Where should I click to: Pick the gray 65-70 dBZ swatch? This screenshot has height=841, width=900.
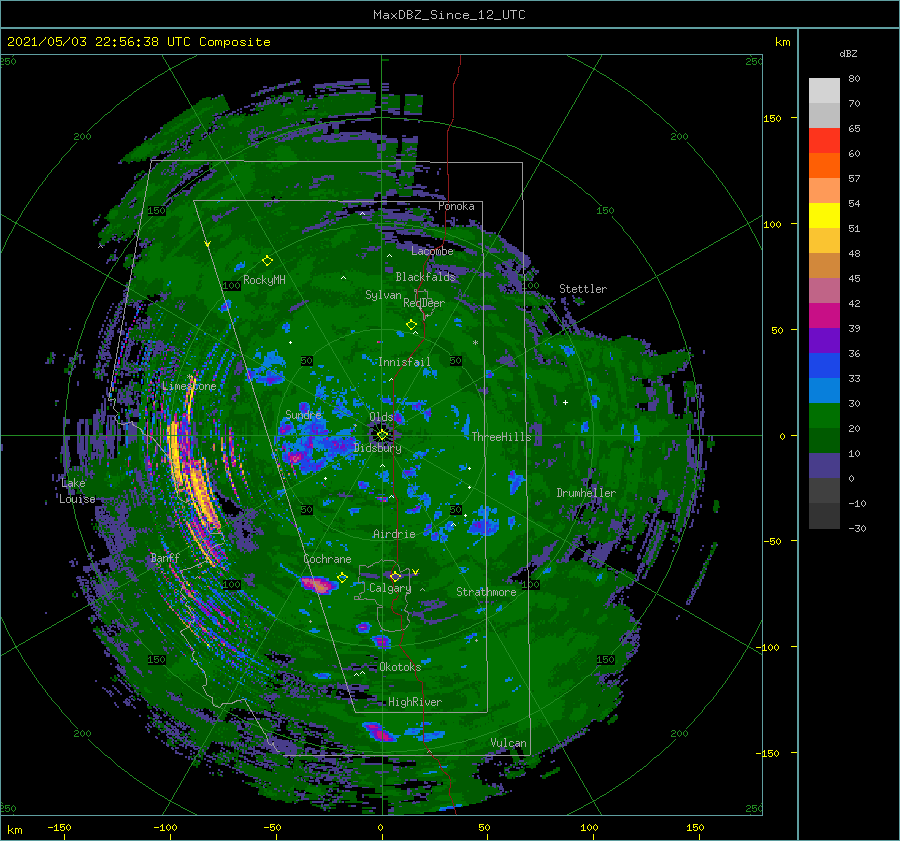pos(824,115)
